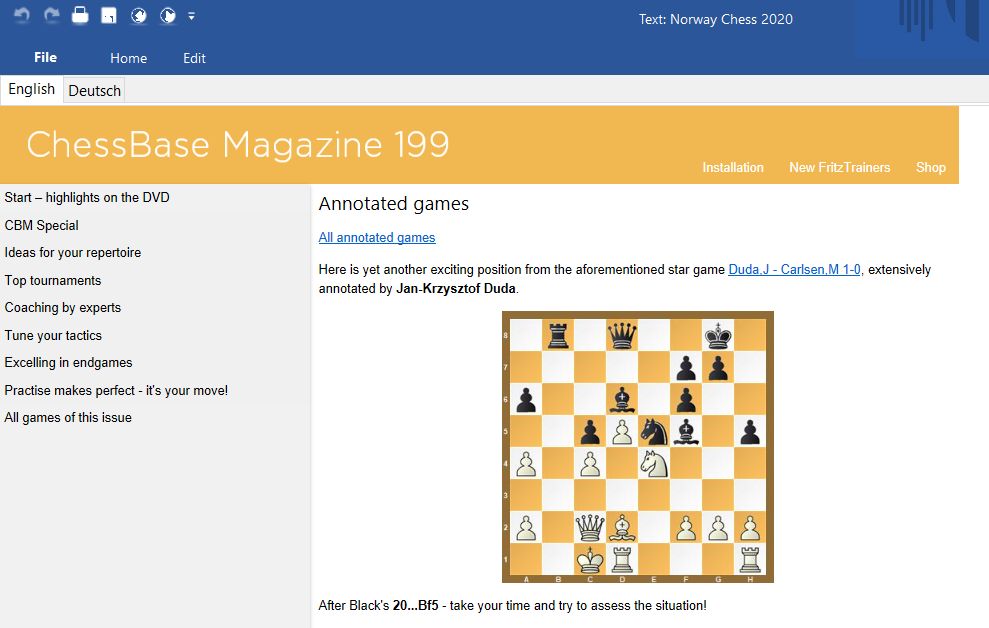Image resolution: width=989 pixels, height=628 pixels.
Task: Open the All annotated games link
Action: (377, 237)
